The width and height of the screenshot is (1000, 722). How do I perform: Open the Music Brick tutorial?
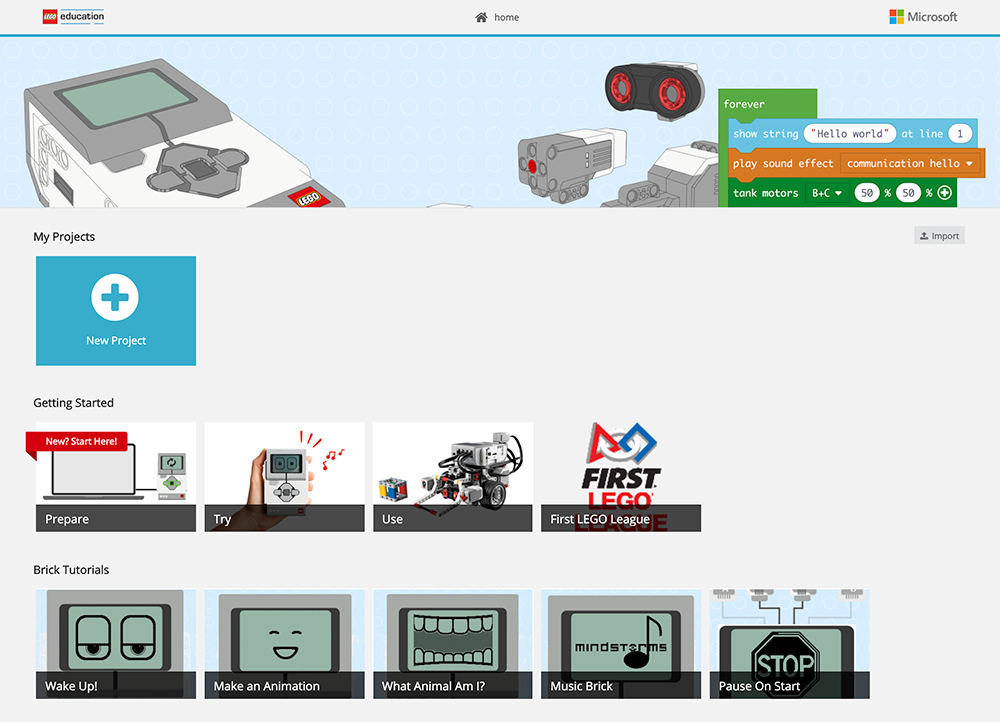(621, 644)
